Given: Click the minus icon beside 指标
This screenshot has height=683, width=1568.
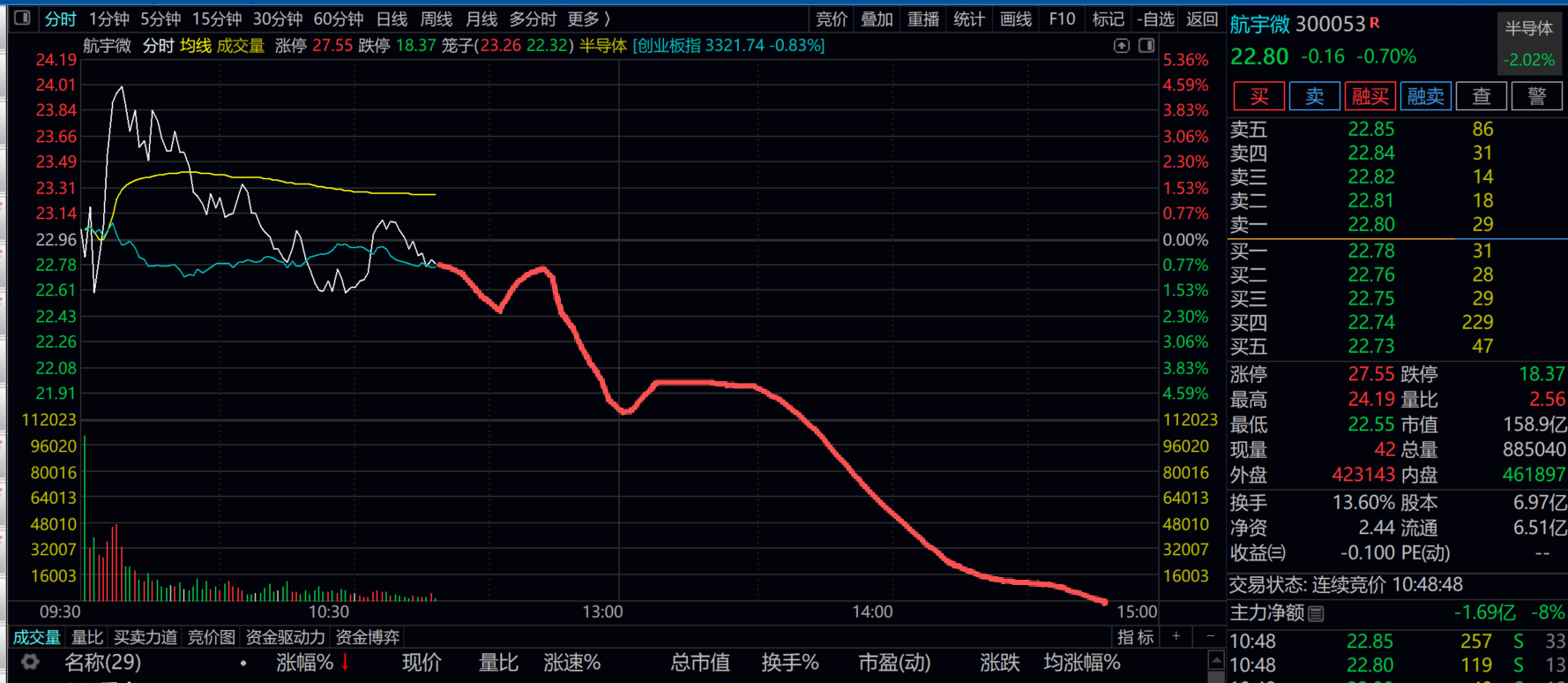Looking at the screenshot, I should tap(1209, 636).
